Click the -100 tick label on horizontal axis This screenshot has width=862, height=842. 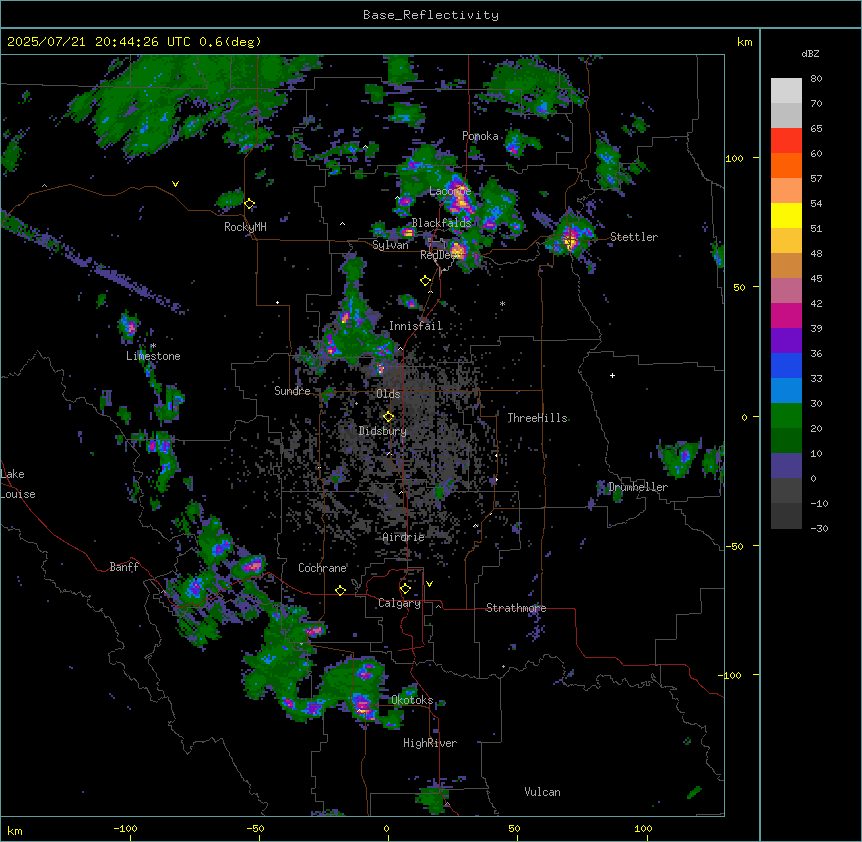pyautogui.click(x=126, y=828)
